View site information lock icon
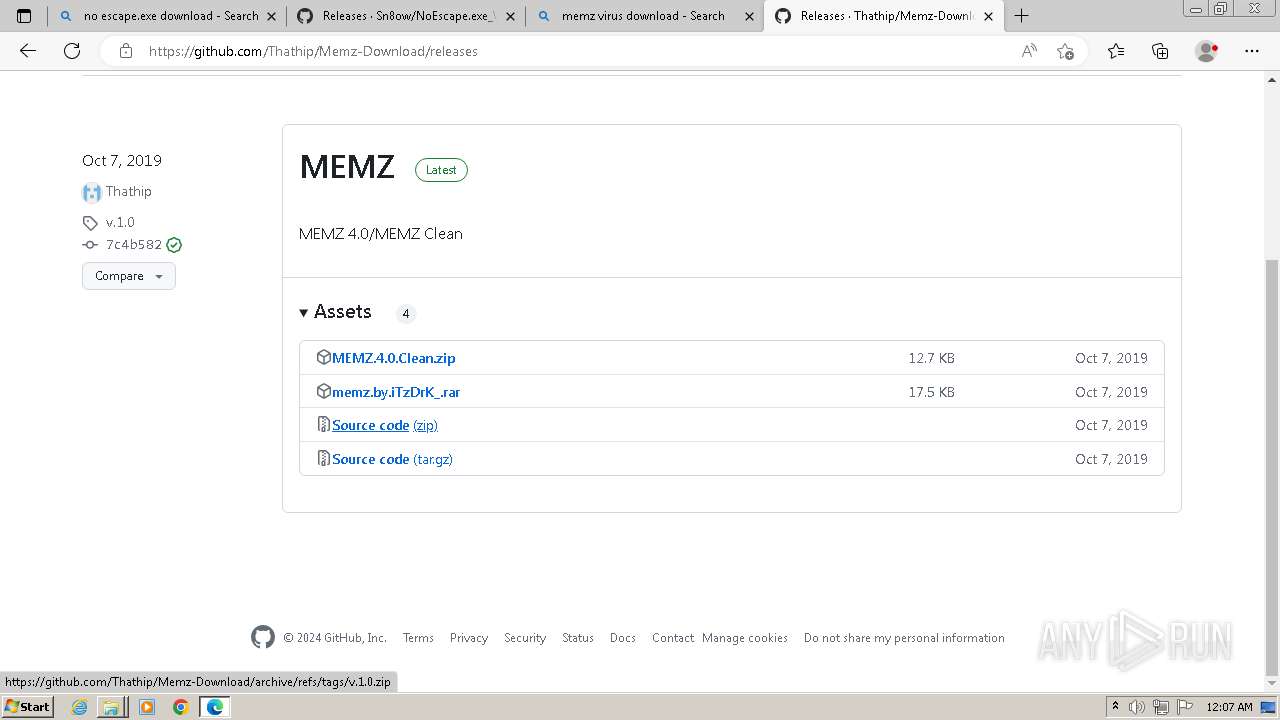1280x720 pixels. 125,51
